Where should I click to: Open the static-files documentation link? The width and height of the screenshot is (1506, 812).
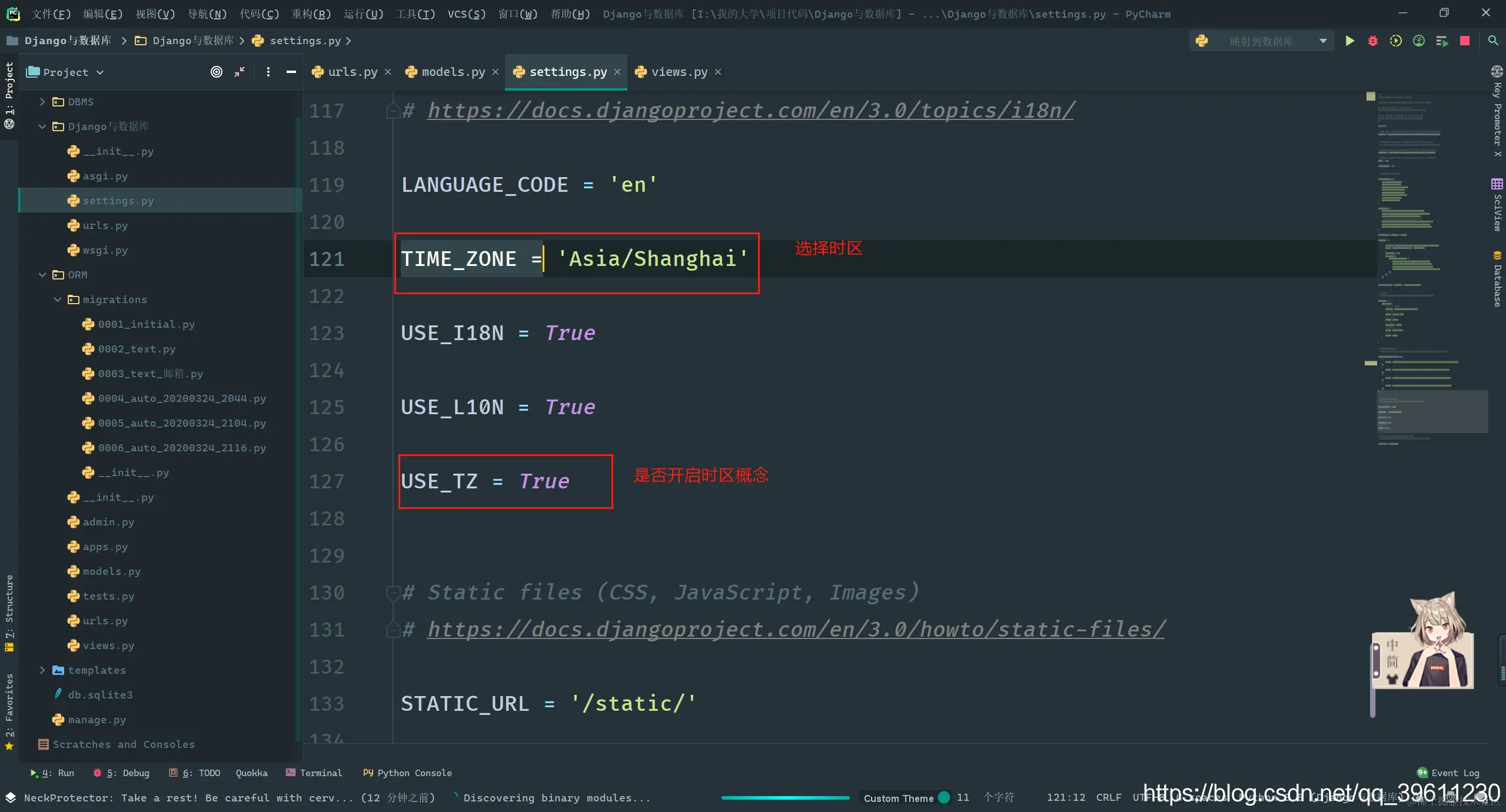click(796, 629)
